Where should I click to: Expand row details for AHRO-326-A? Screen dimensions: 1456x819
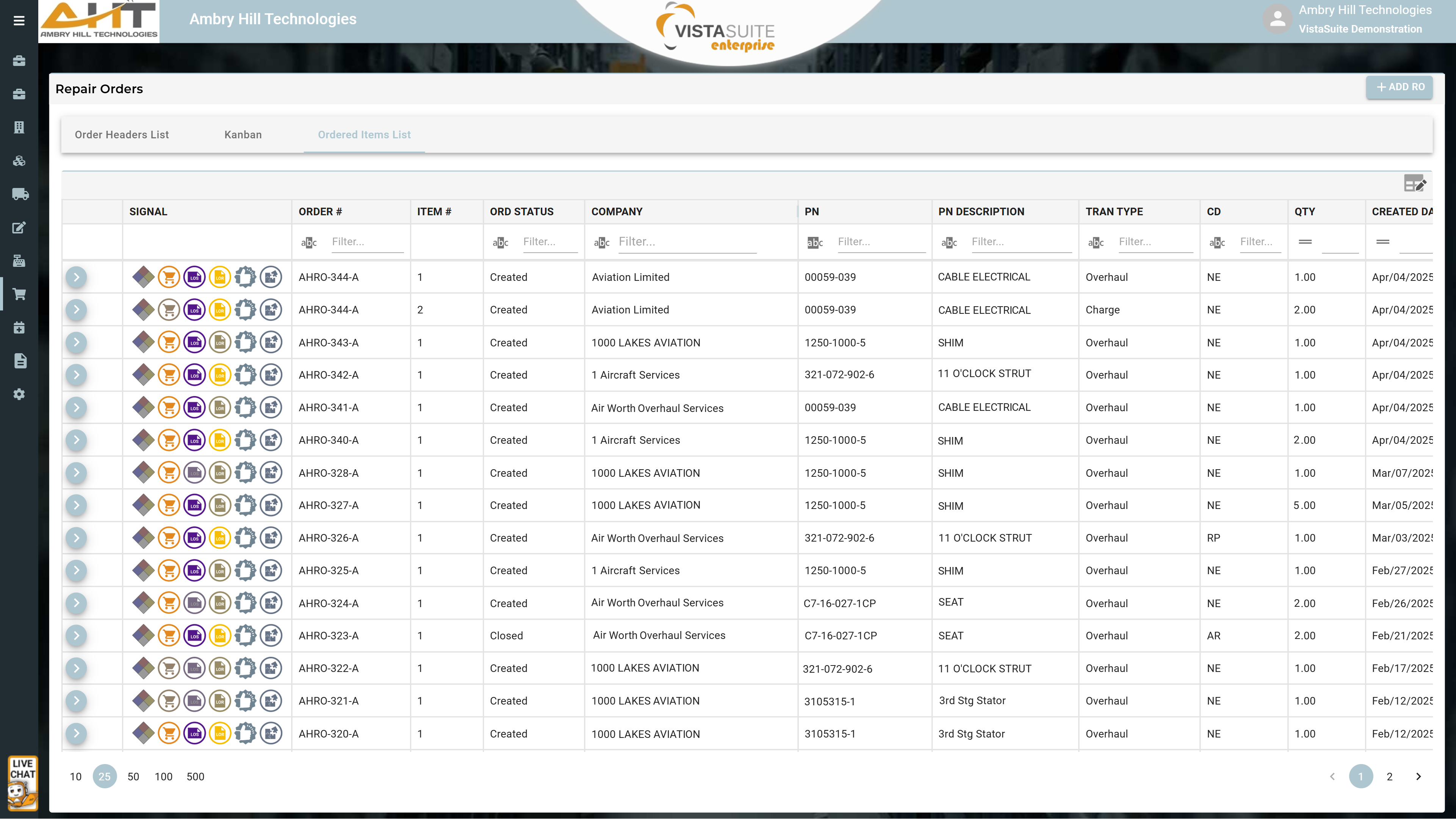76,538
